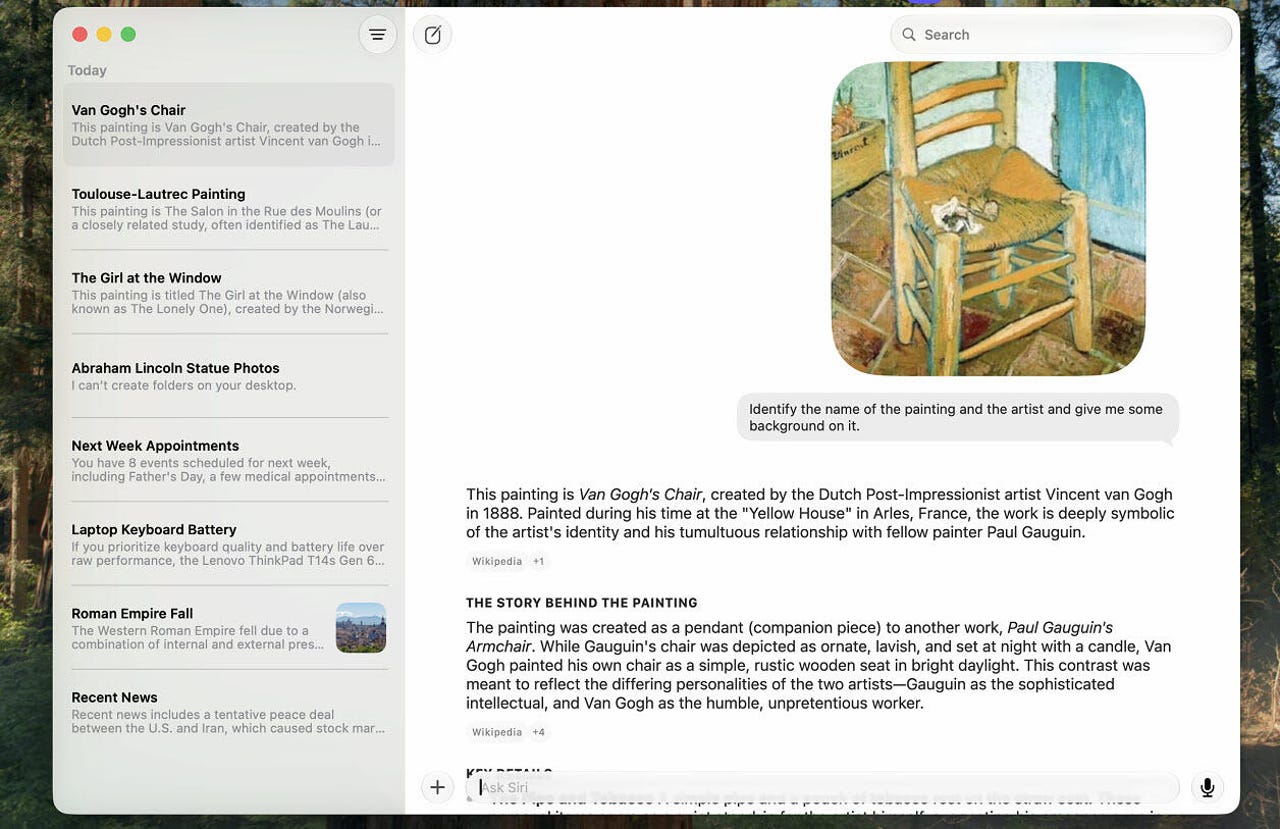Open the Toulouse-Lautrec Painting conversation
Viewport: 1280px width, 829px height.
tap(229, 208)
